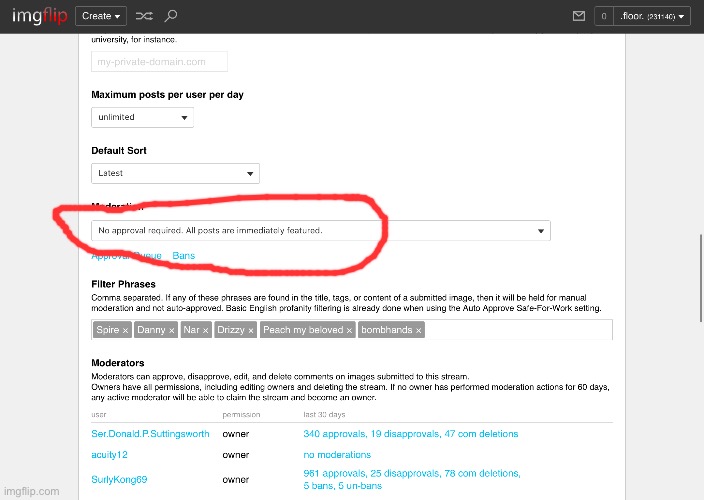Open the Default Sort dropdown

tap(175, 173)
